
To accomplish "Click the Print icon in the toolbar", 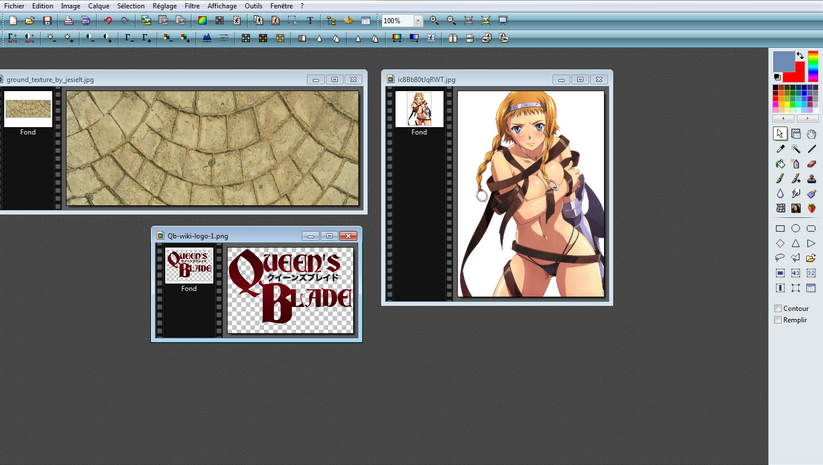I will [x=68, y=20].
